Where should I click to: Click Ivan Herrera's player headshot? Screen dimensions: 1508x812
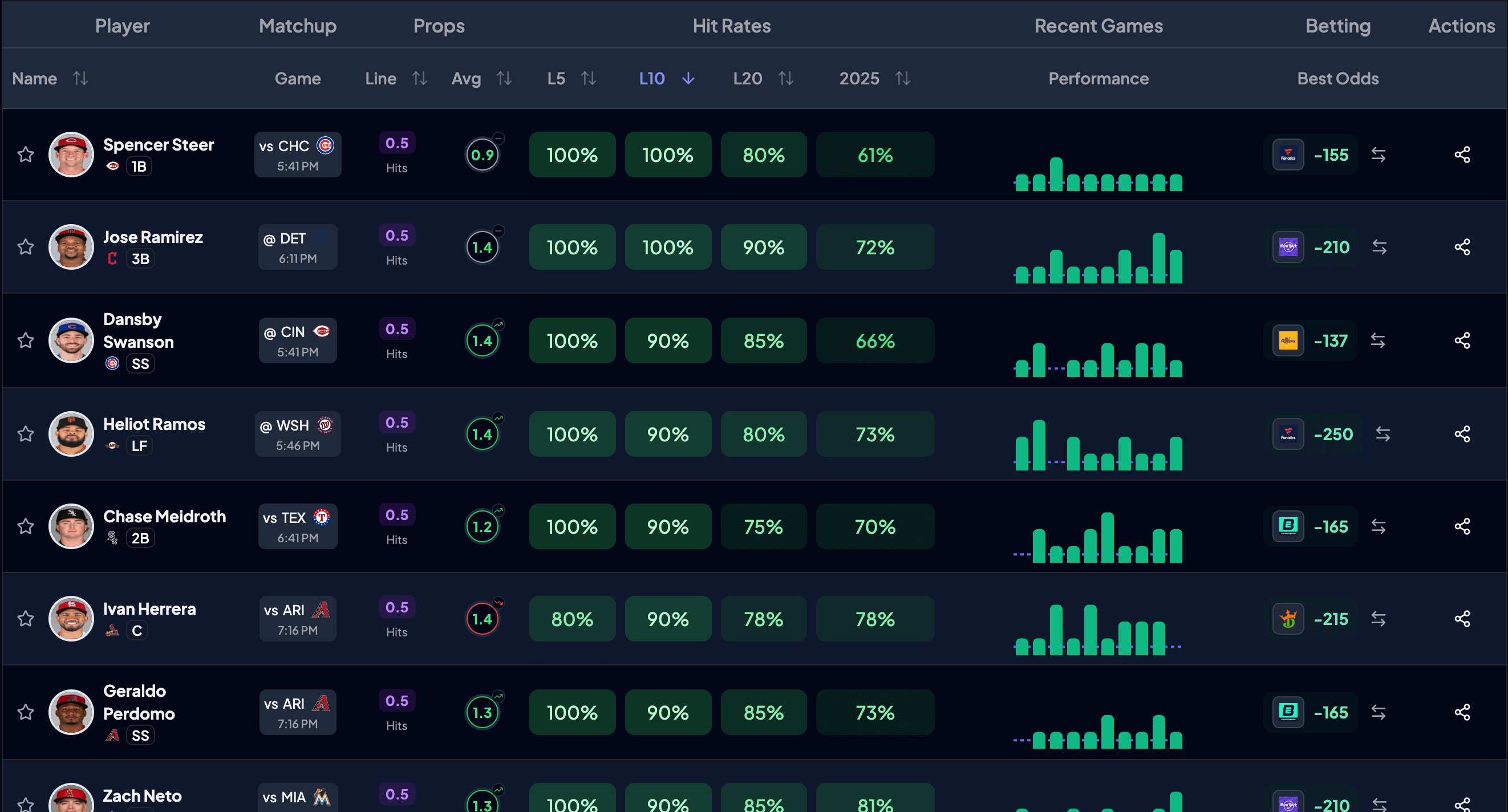71,619
